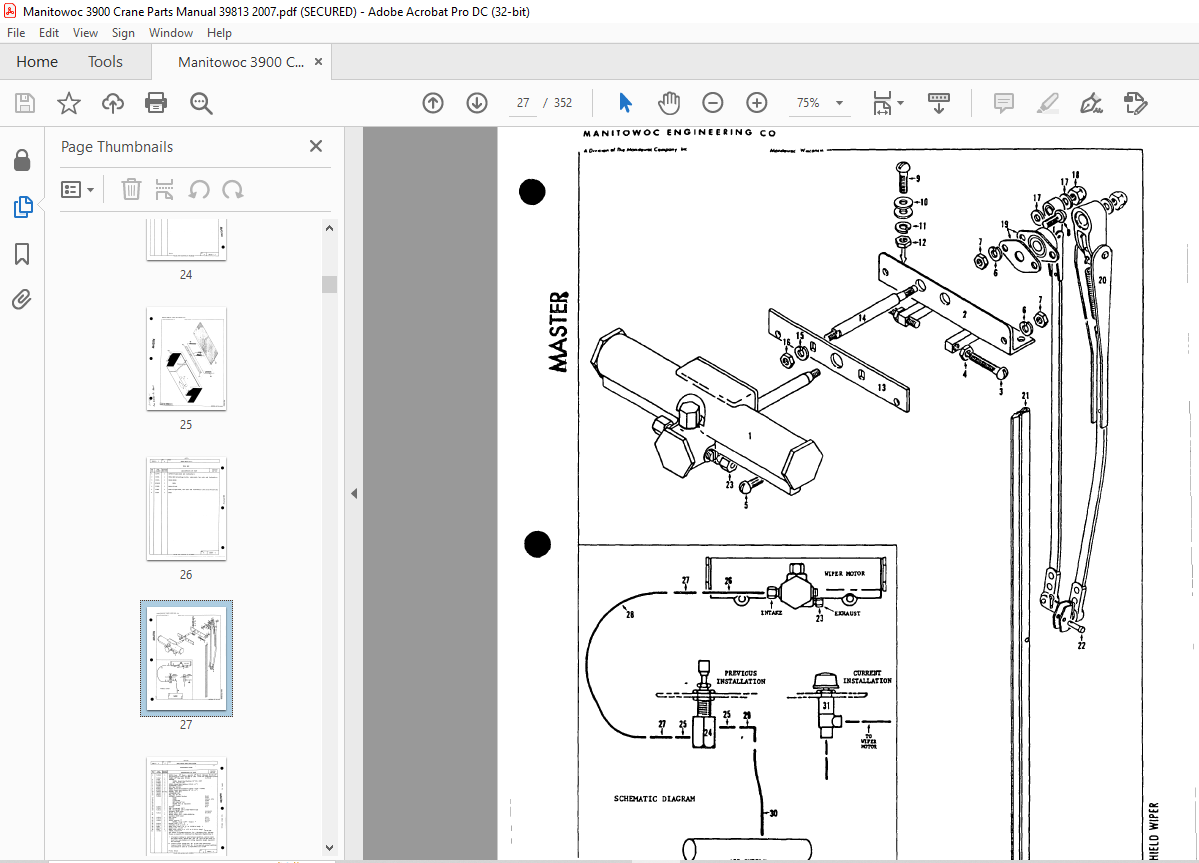Open the View menu
Screen dimensions: 1199x863
85,33
